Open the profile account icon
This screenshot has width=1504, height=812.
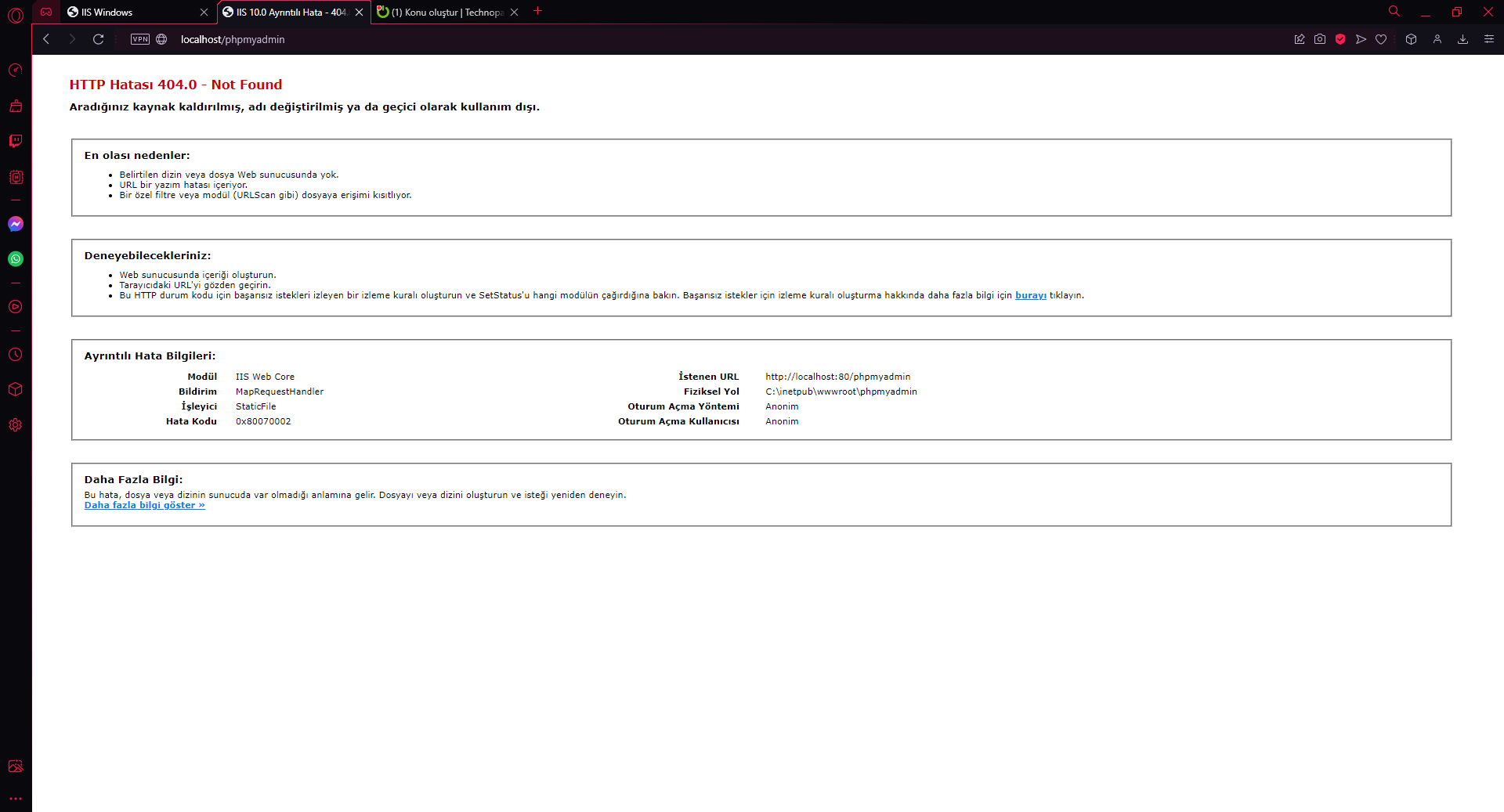(x=1437, y=39)
